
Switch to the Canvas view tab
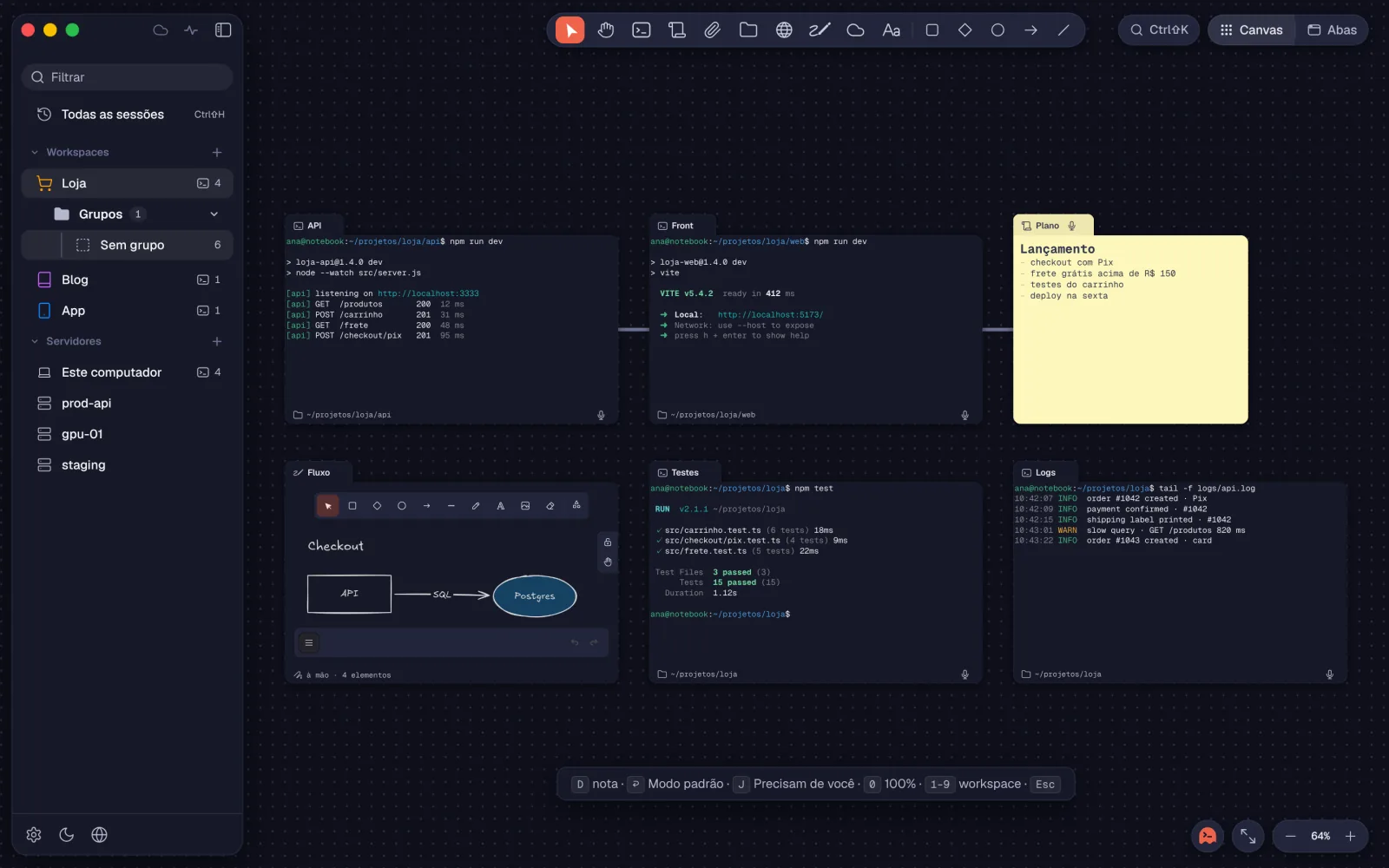1251,30
